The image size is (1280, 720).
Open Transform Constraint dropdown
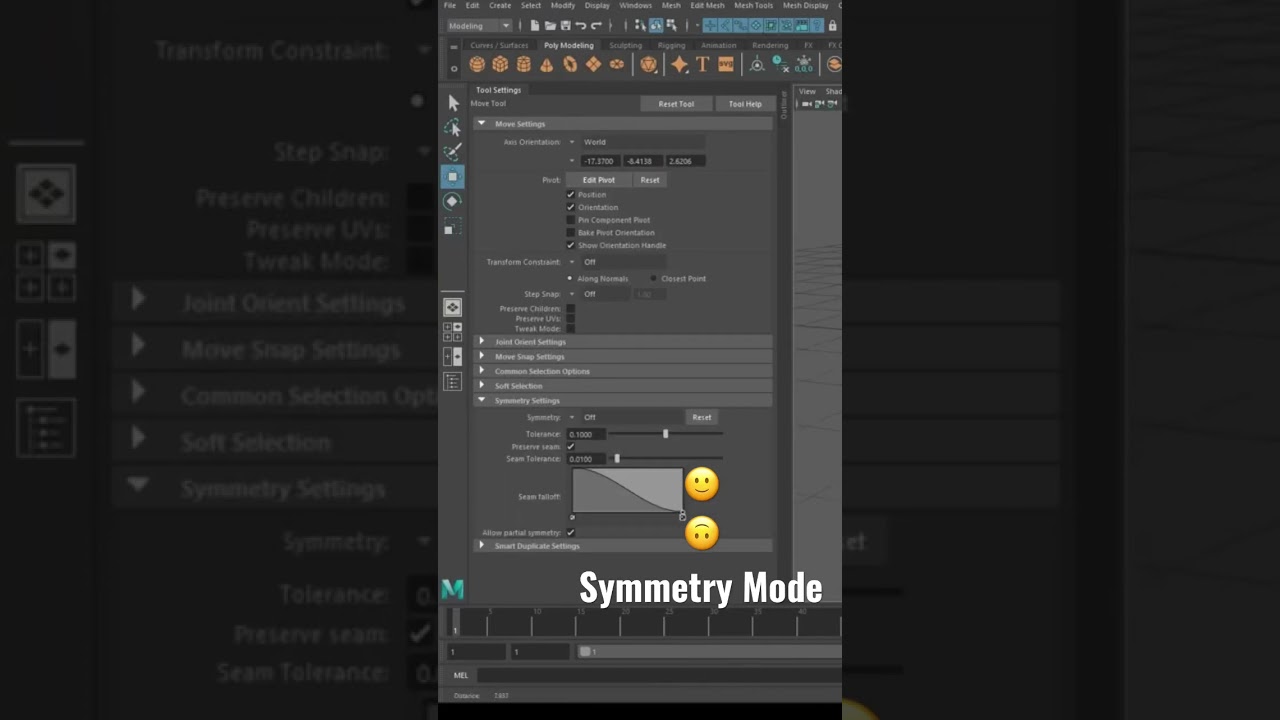point(616,262)
